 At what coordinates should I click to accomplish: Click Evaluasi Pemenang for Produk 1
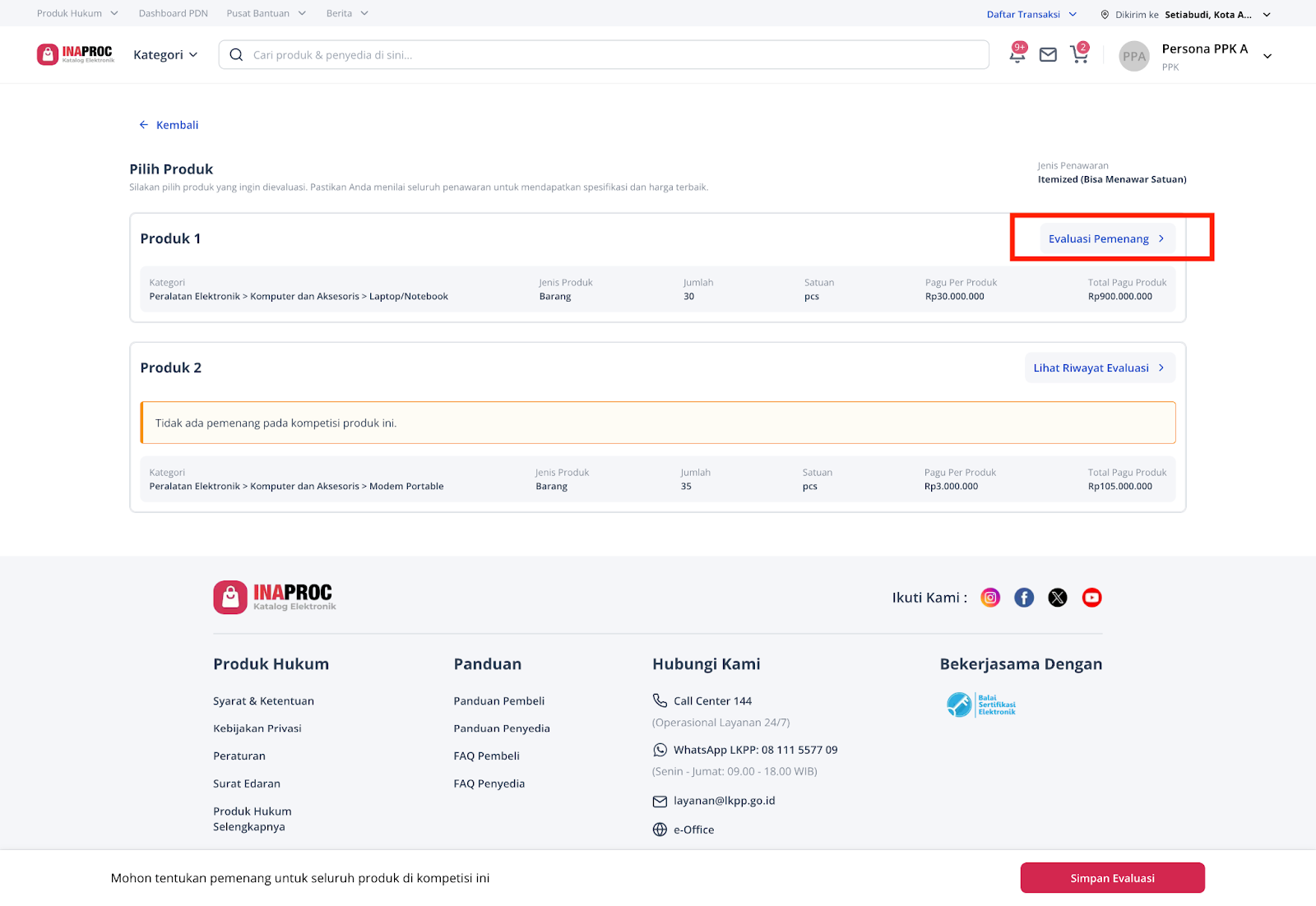click(1106, 238)
